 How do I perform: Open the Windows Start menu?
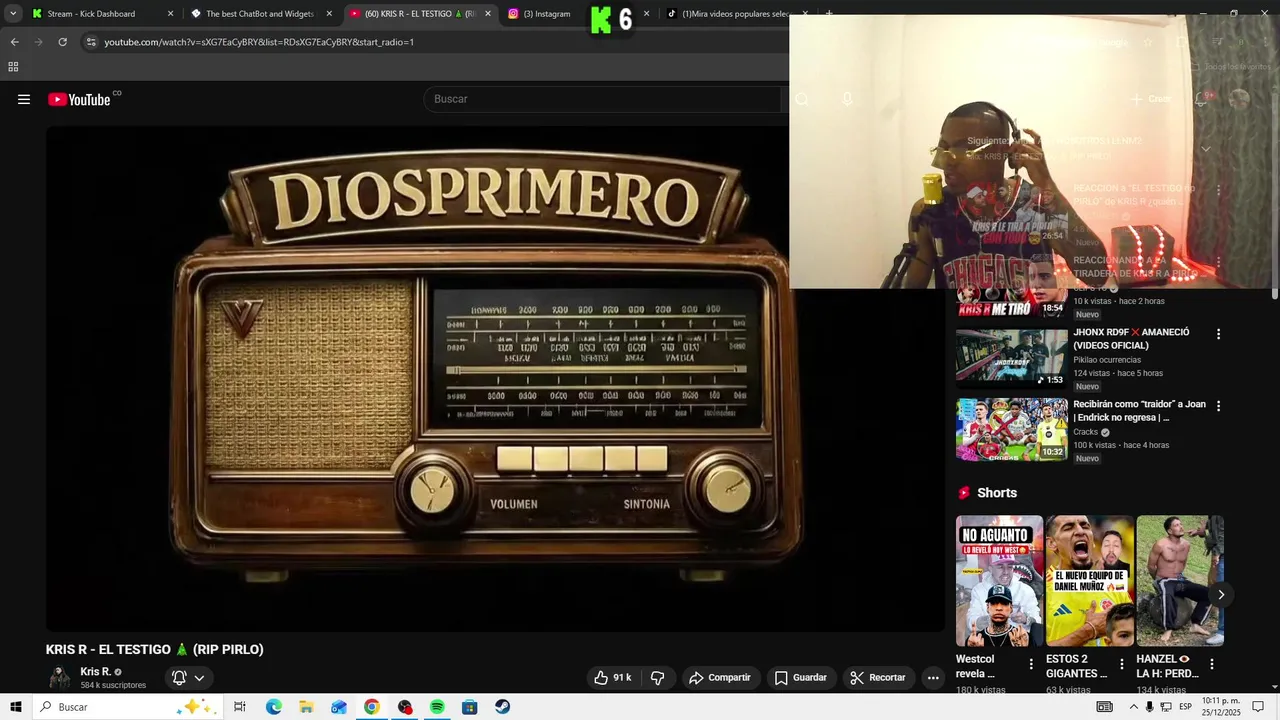coord(16,707)
